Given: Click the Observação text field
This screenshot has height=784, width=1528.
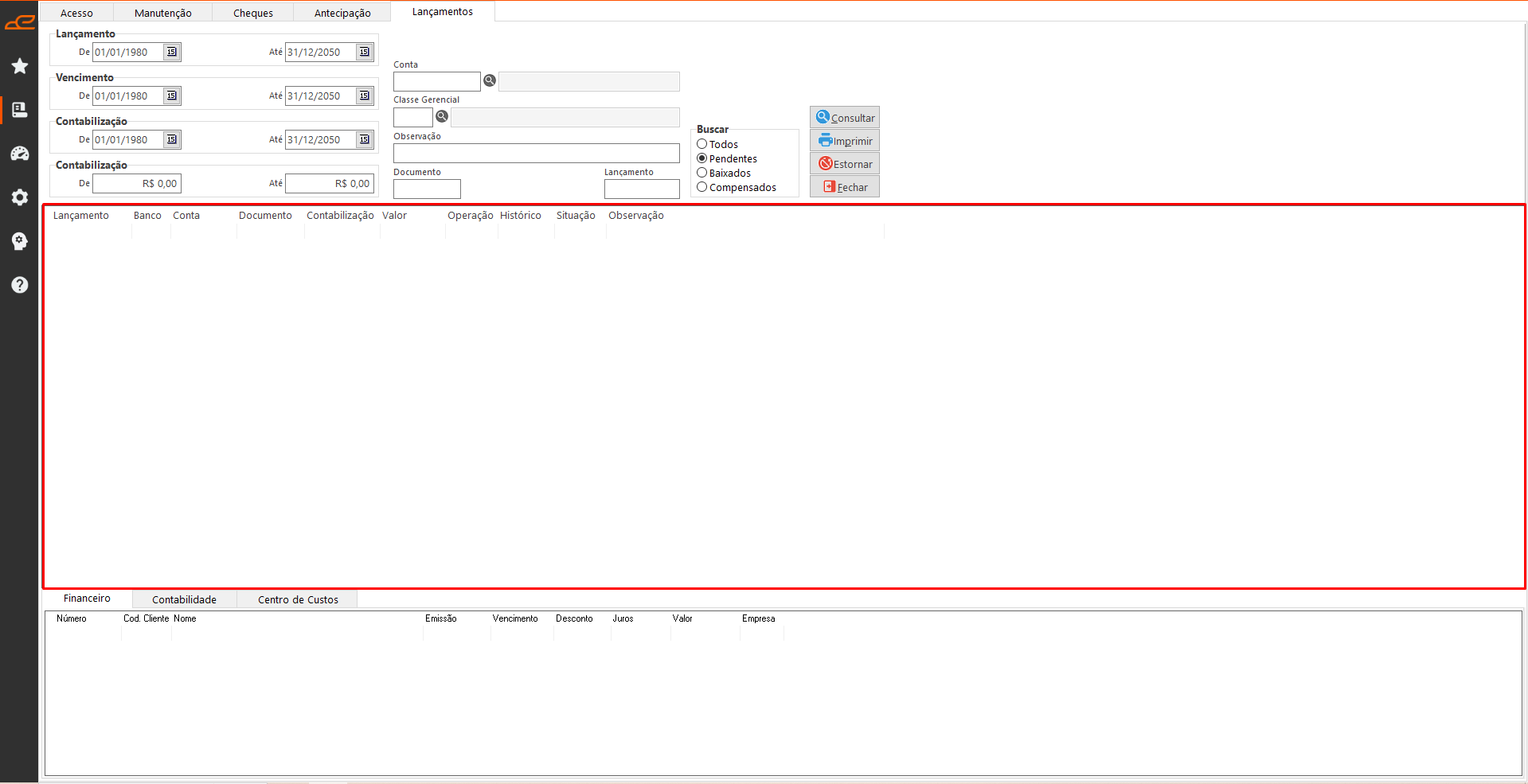Looking at the screenshot, I should pyautogui.click(x=536, y=154).
